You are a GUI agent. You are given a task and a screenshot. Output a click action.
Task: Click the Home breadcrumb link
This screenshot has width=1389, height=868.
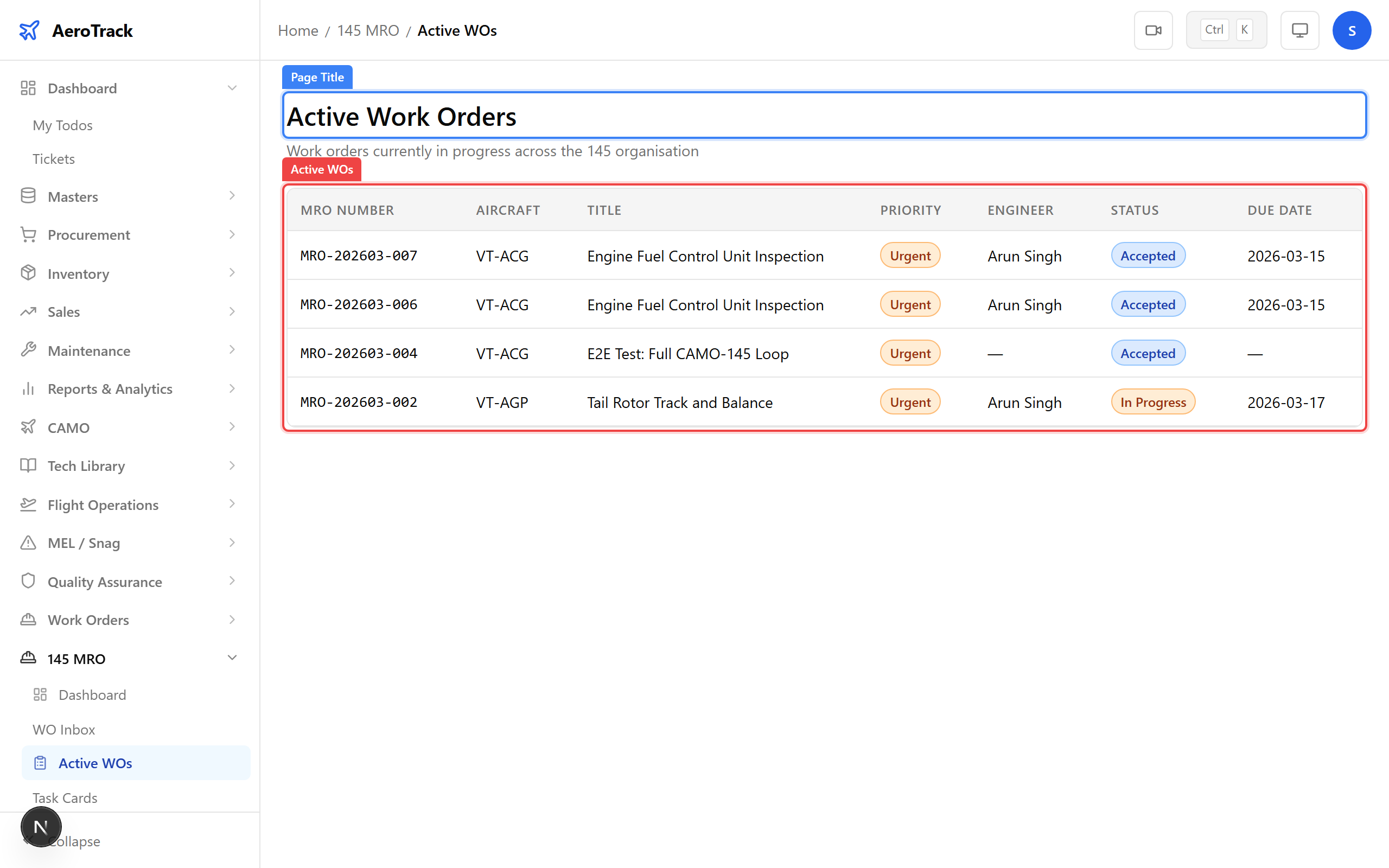point(298,30)
